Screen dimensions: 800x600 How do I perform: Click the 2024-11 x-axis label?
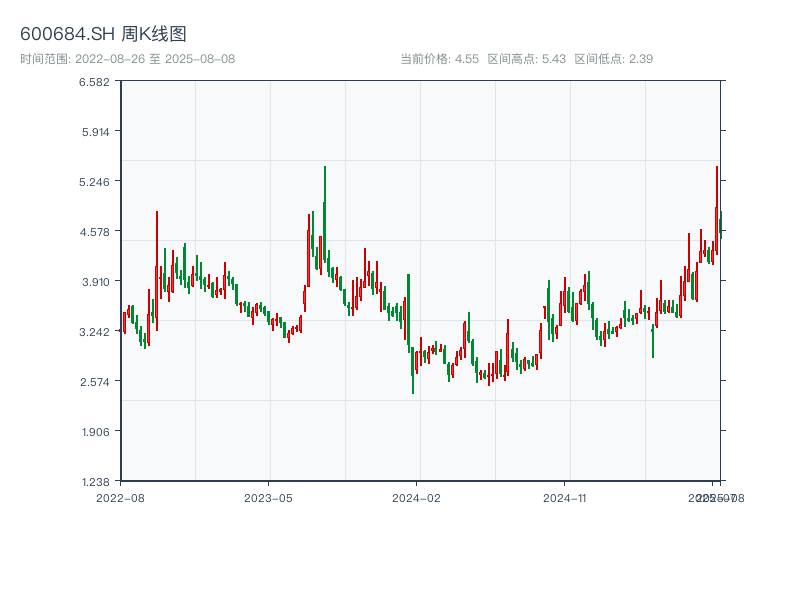[x=564, y=498]
